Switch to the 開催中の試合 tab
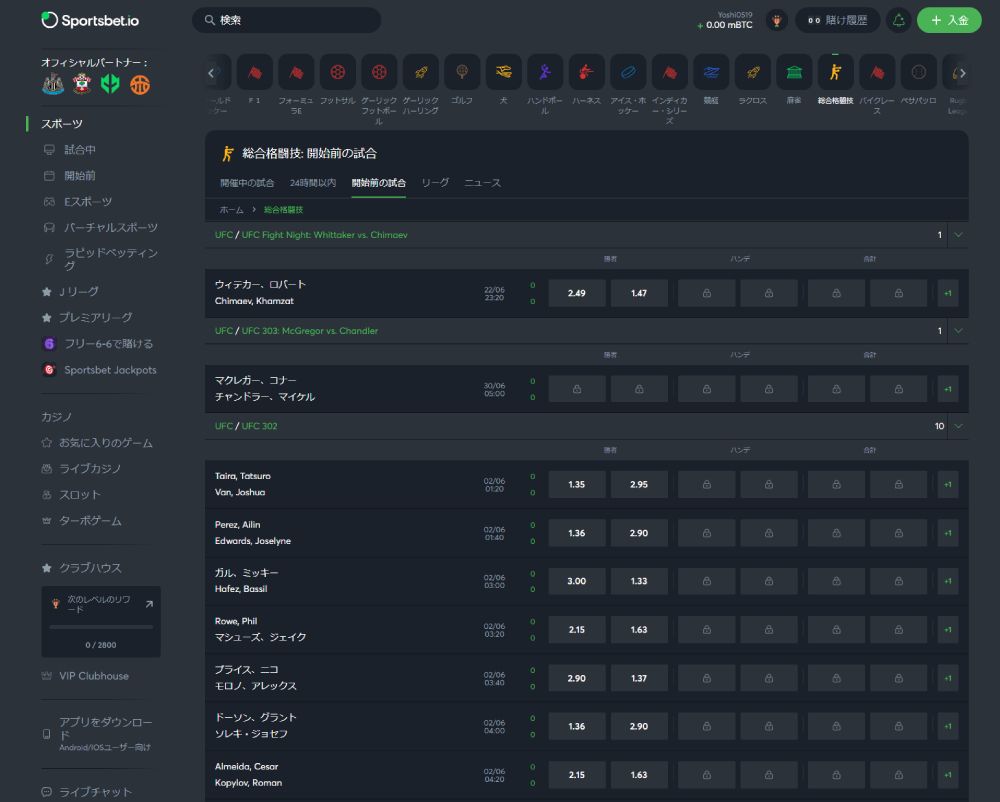1000x802 pixels. (247, 183)
